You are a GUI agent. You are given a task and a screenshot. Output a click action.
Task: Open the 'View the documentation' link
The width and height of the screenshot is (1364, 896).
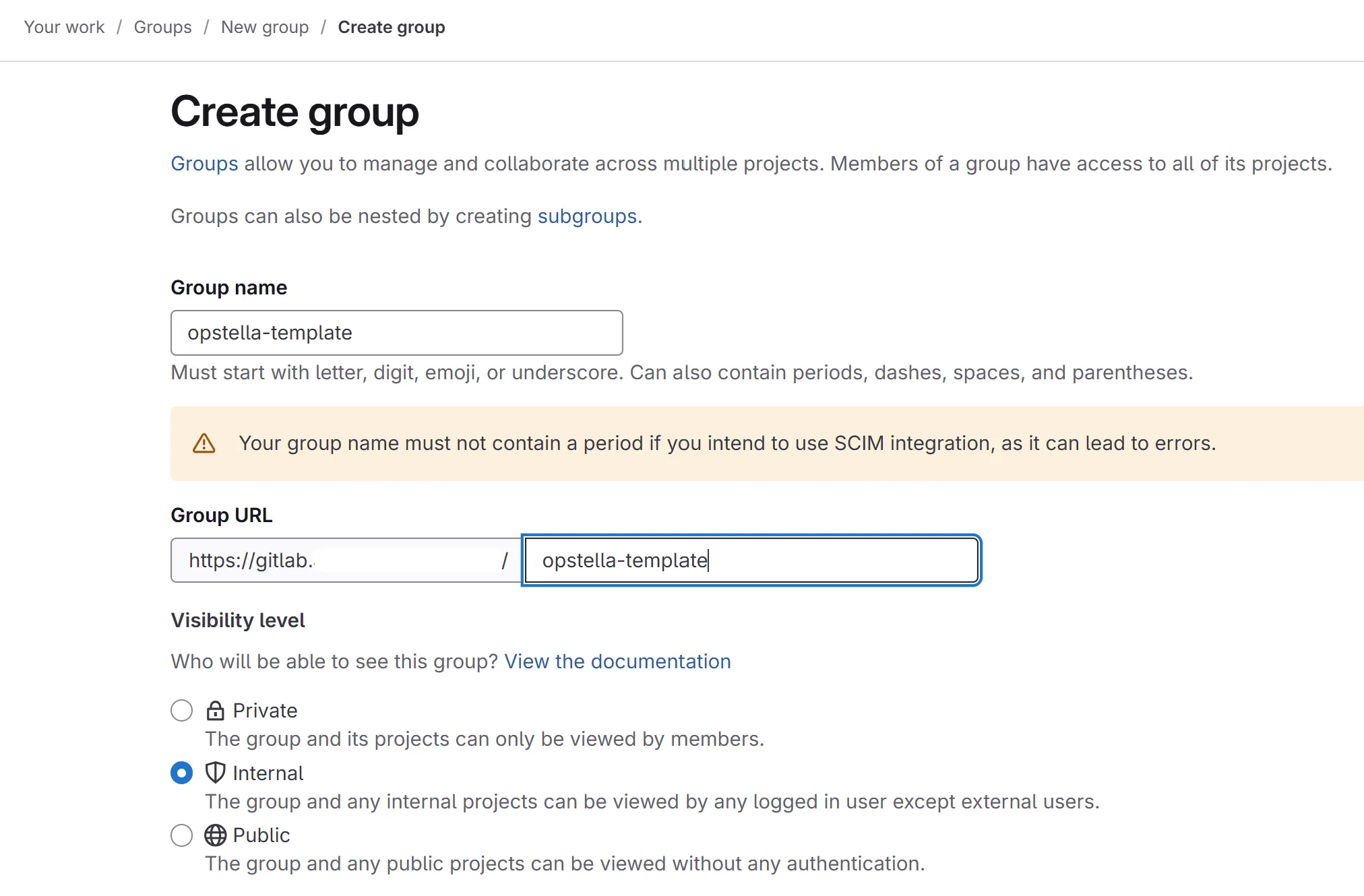click(617, 662)
